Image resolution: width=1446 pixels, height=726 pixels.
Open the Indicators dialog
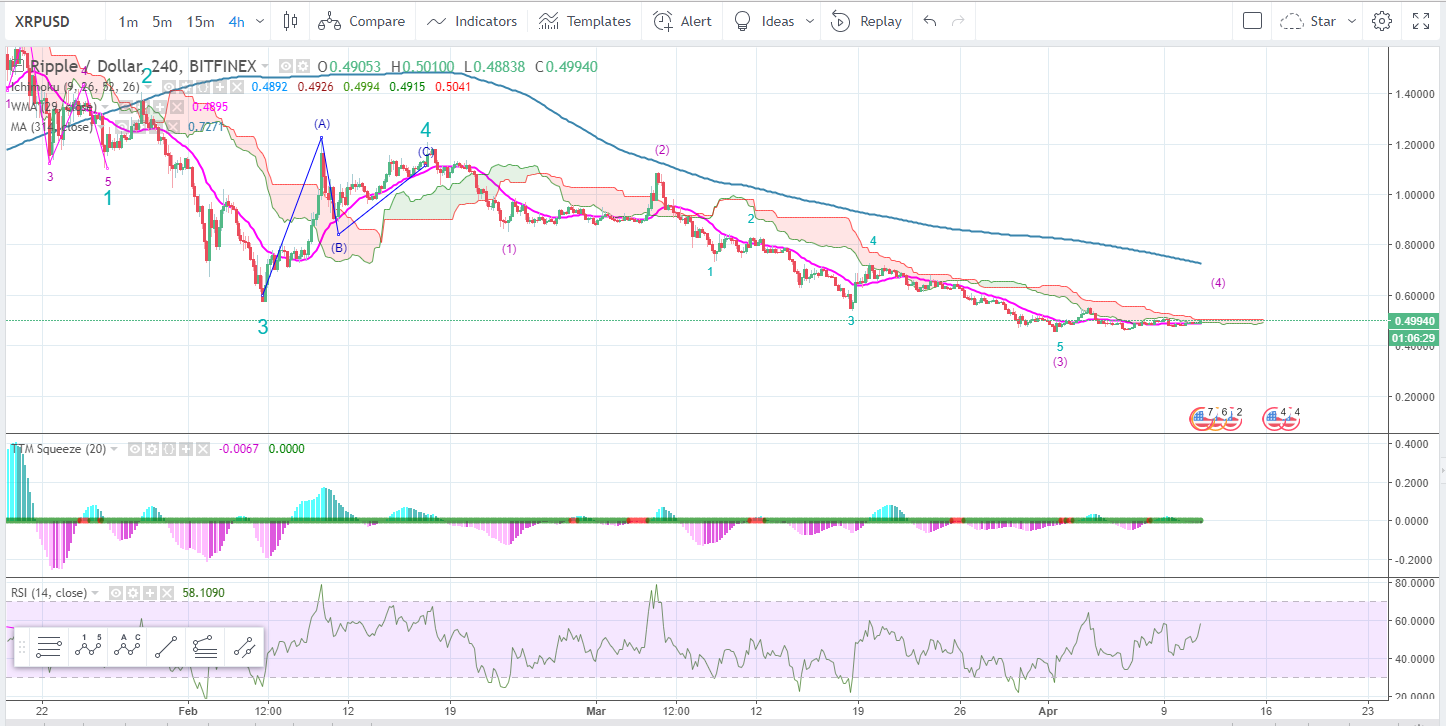coord(472,21)
